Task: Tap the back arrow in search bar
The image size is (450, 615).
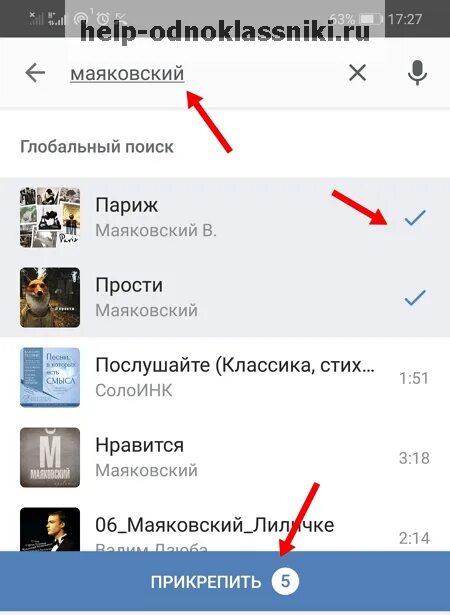Action: [x=35, y=73]
